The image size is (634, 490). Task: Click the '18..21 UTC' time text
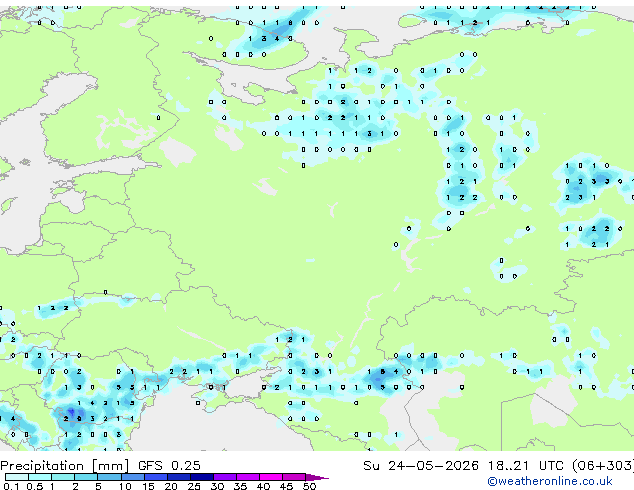[525, 466]
